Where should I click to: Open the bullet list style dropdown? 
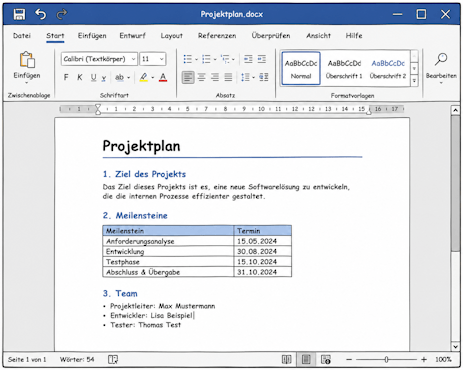click(196, 60)
